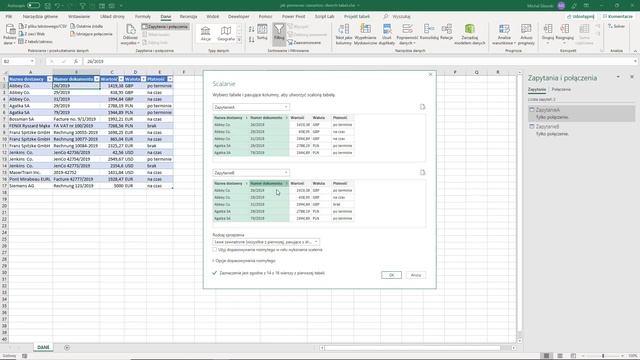
Task: Open the ZapytanieB table dropdown
Action: (251, 173)
